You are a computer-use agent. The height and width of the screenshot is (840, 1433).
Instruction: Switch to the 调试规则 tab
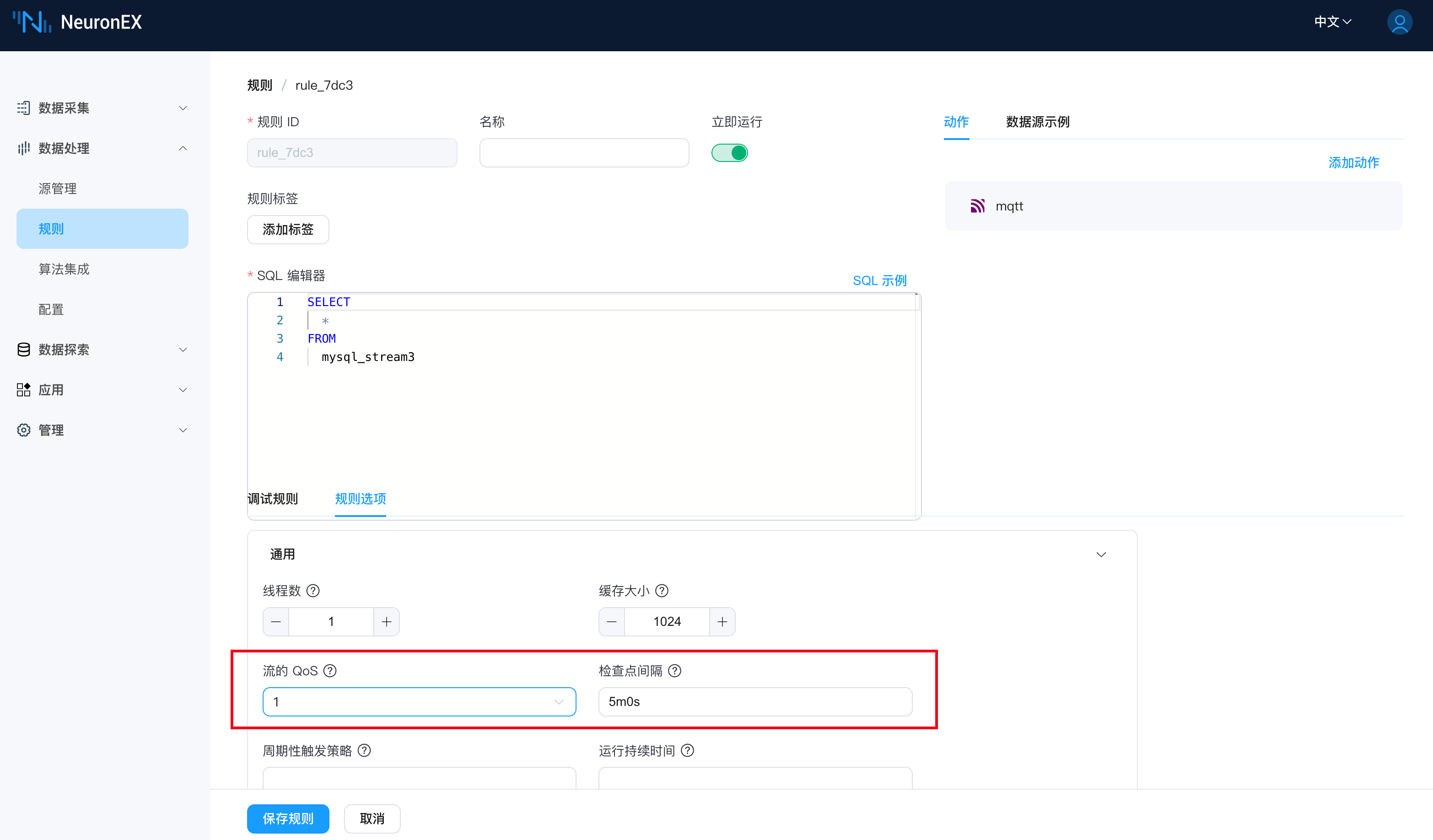point(273,499)
